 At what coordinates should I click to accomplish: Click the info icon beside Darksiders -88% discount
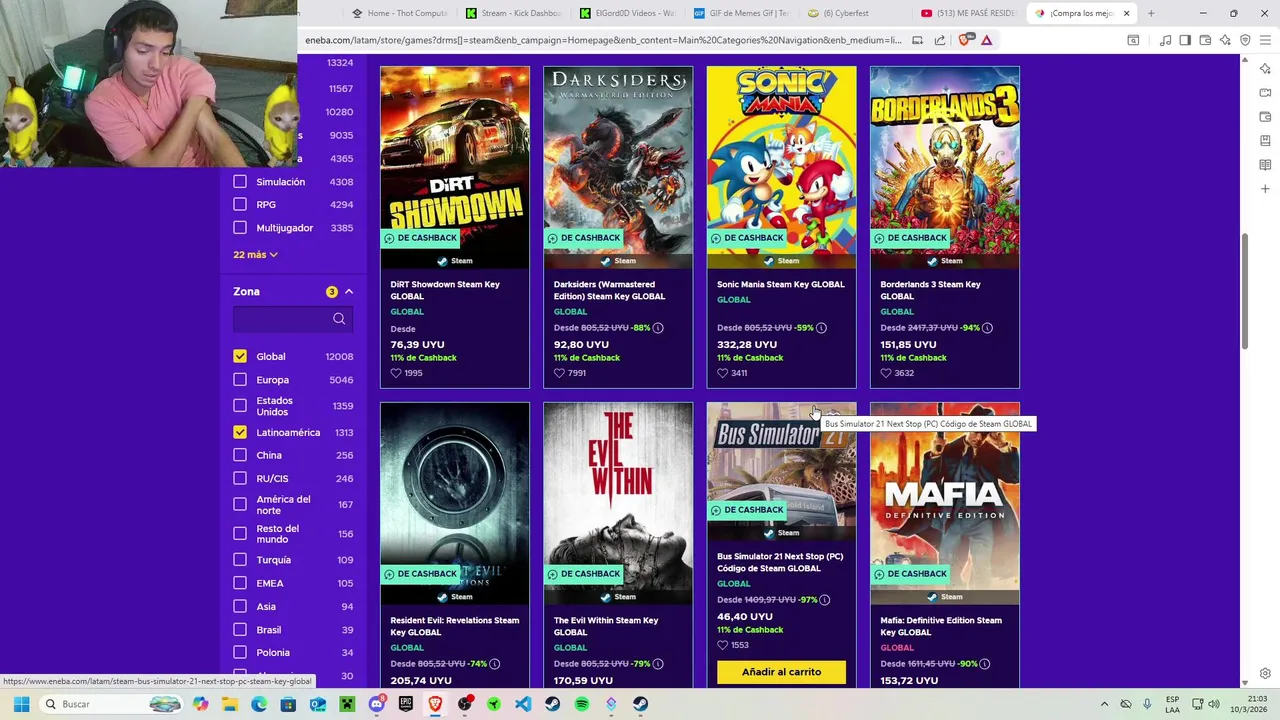[x=658, y=328]
